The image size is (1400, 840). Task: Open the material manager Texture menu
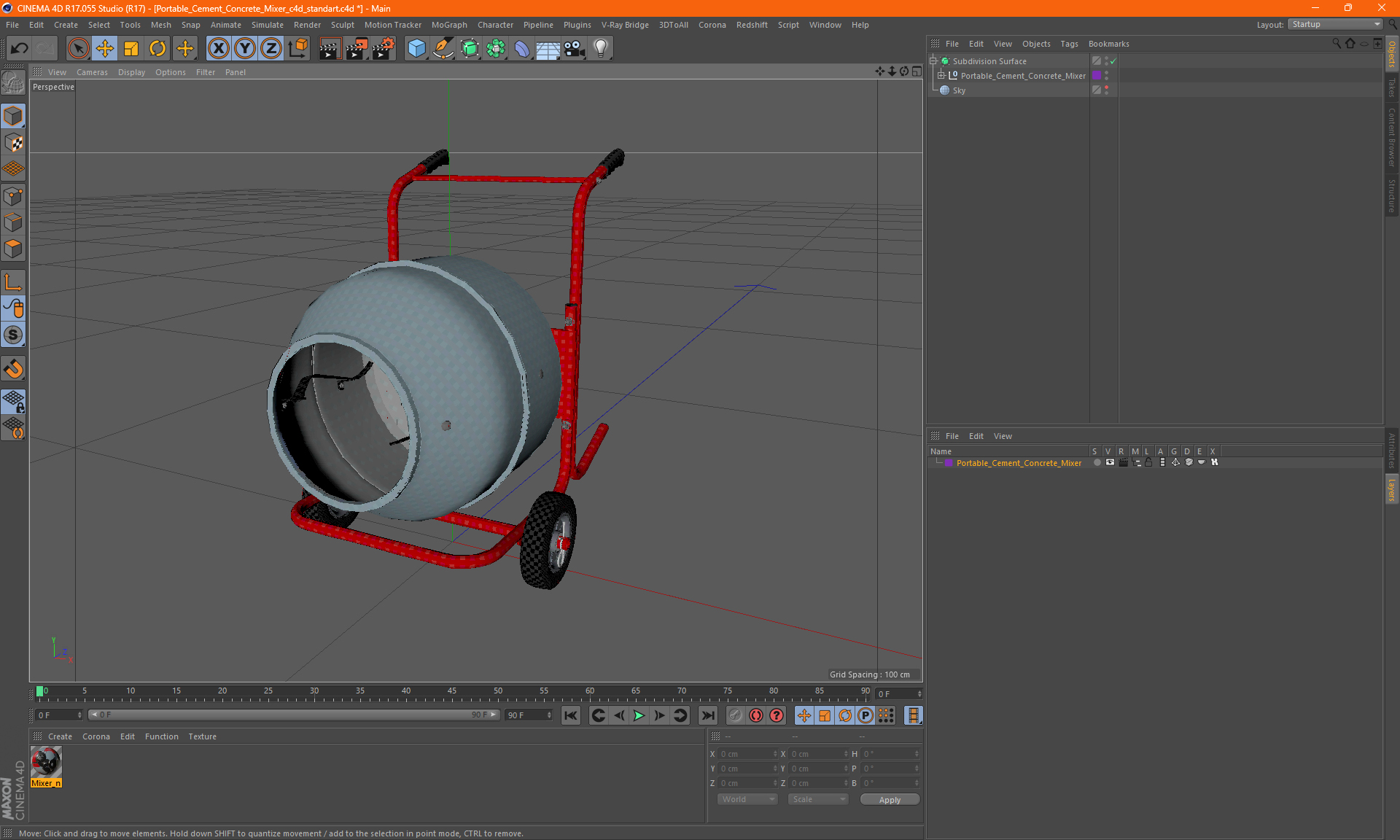(202, 736)
